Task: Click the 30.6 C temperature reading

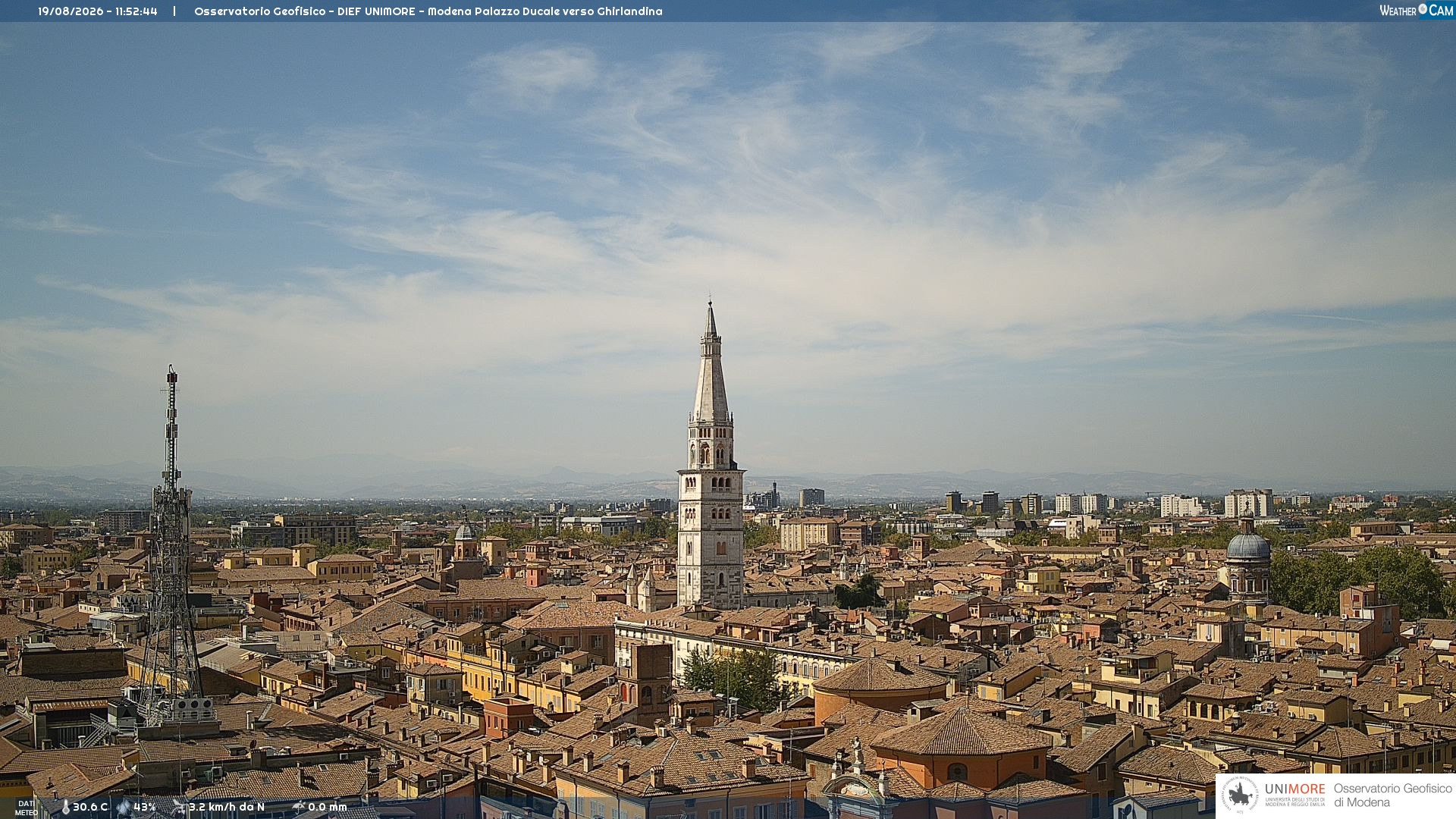Action: coord(90,807)
